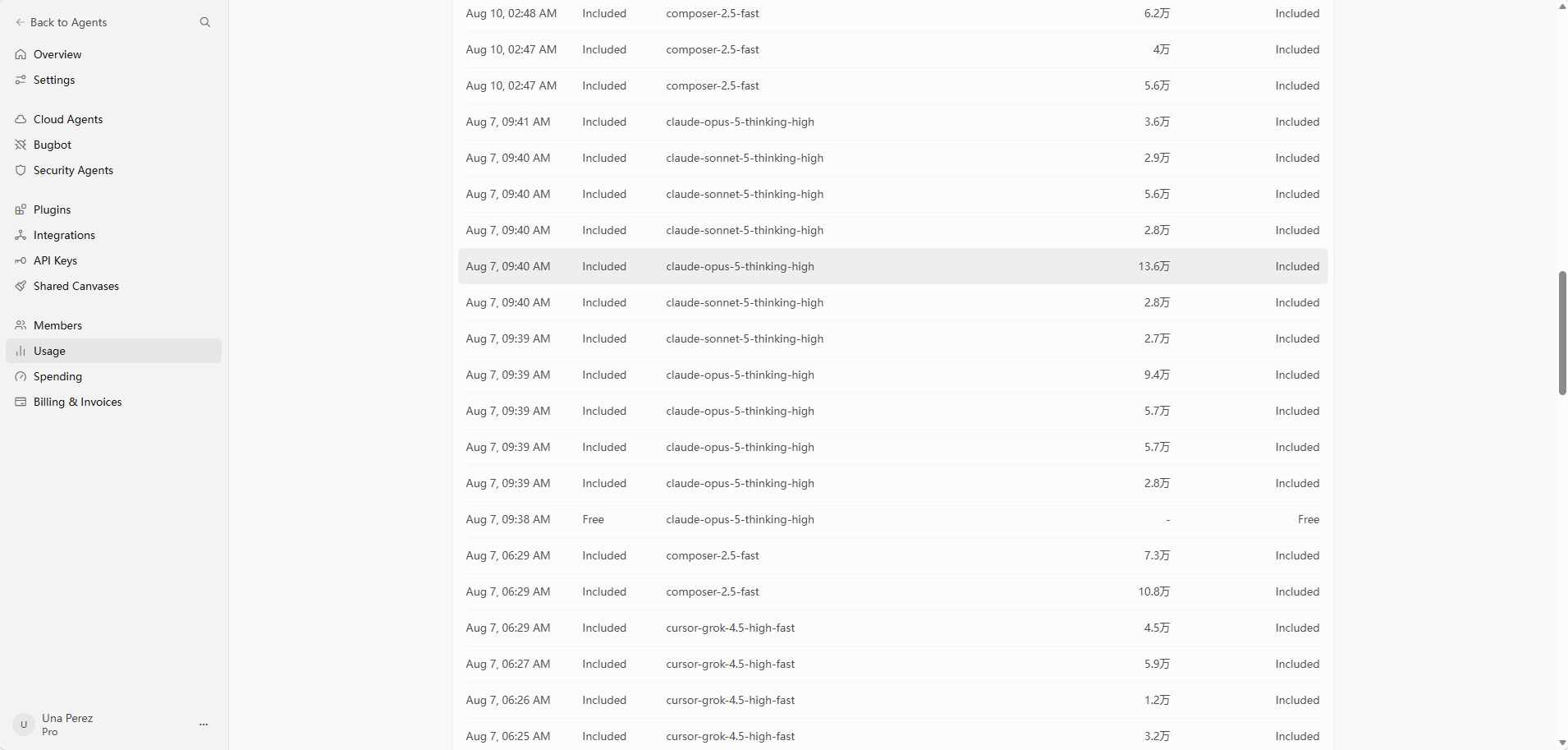Open the Plugins icon
The width and height of the screenshot is (1568, 750).
point(21,209)
